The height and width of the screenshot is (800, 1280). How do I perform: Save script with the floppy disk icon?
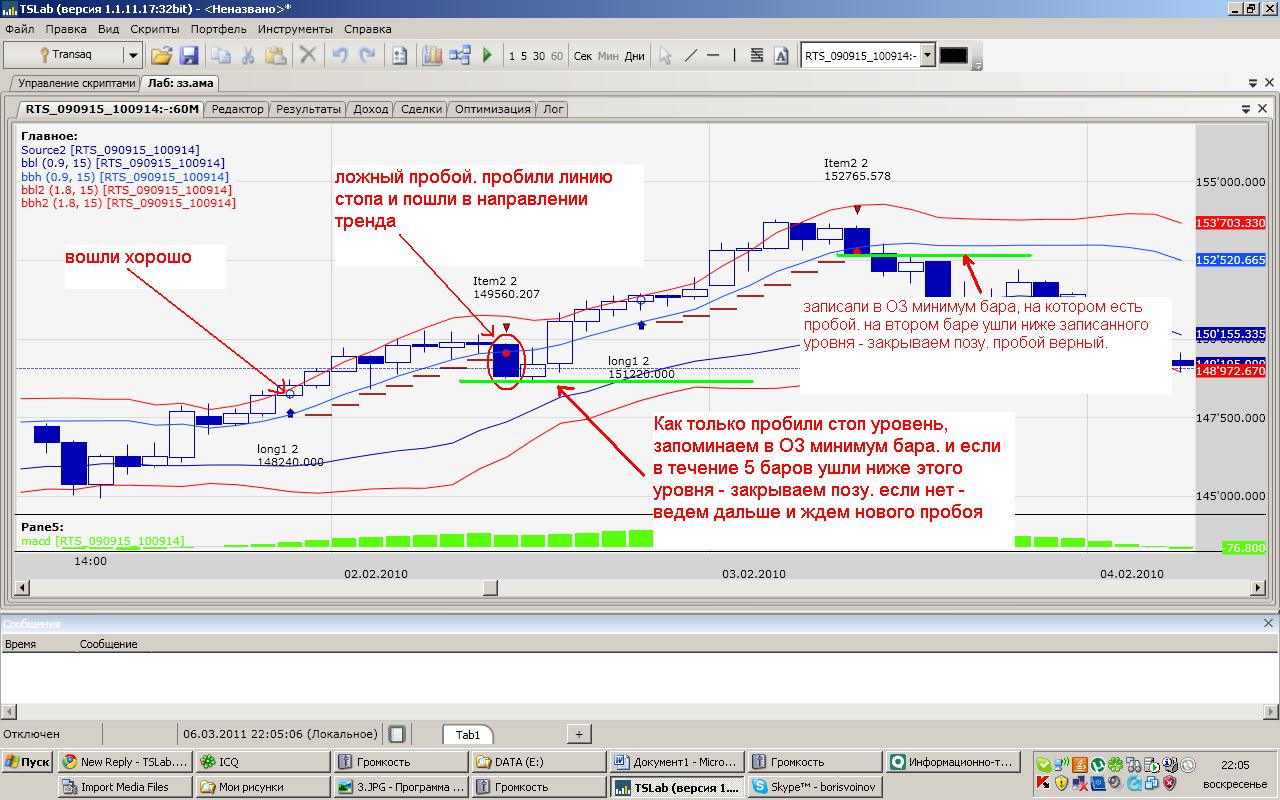(188, 56)
